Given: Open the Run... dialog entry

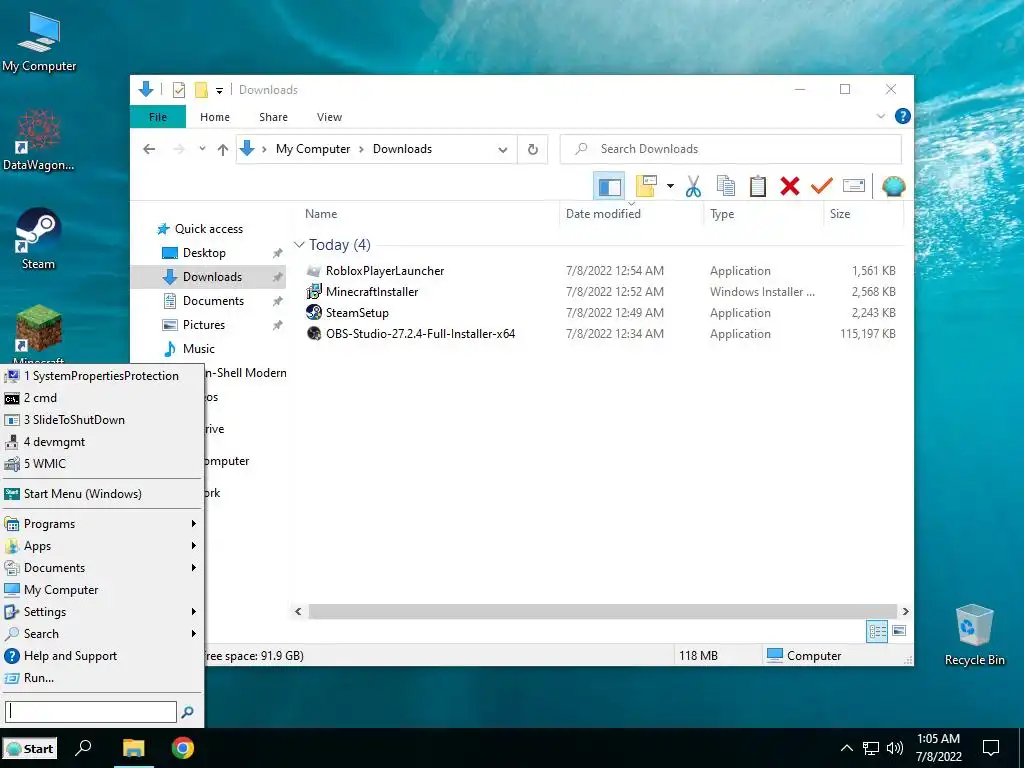Looking at the screenshot, I should pyautogui.click(x=102, y=678).
